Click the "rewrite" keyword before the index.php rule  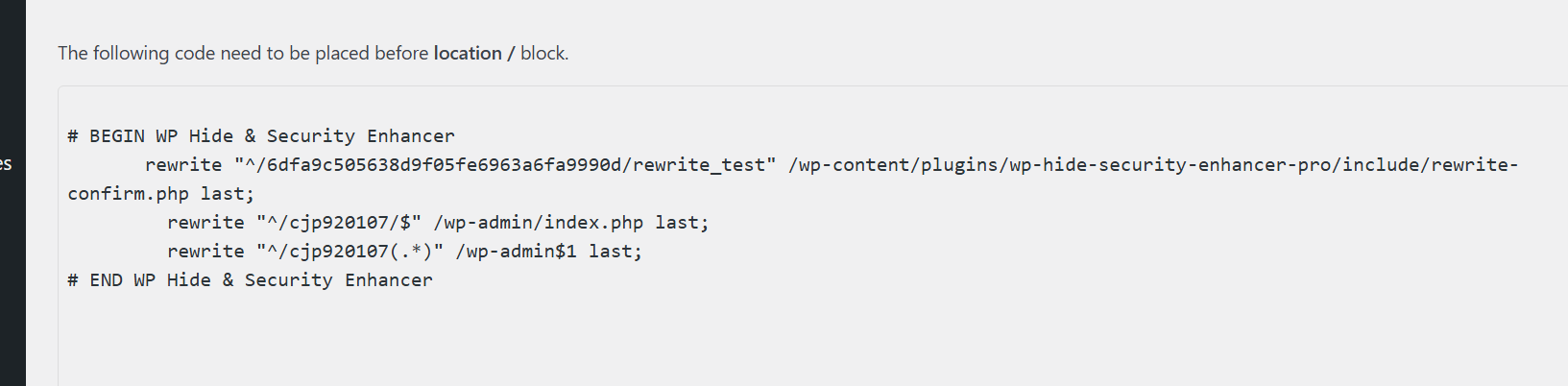click(205, 223)
